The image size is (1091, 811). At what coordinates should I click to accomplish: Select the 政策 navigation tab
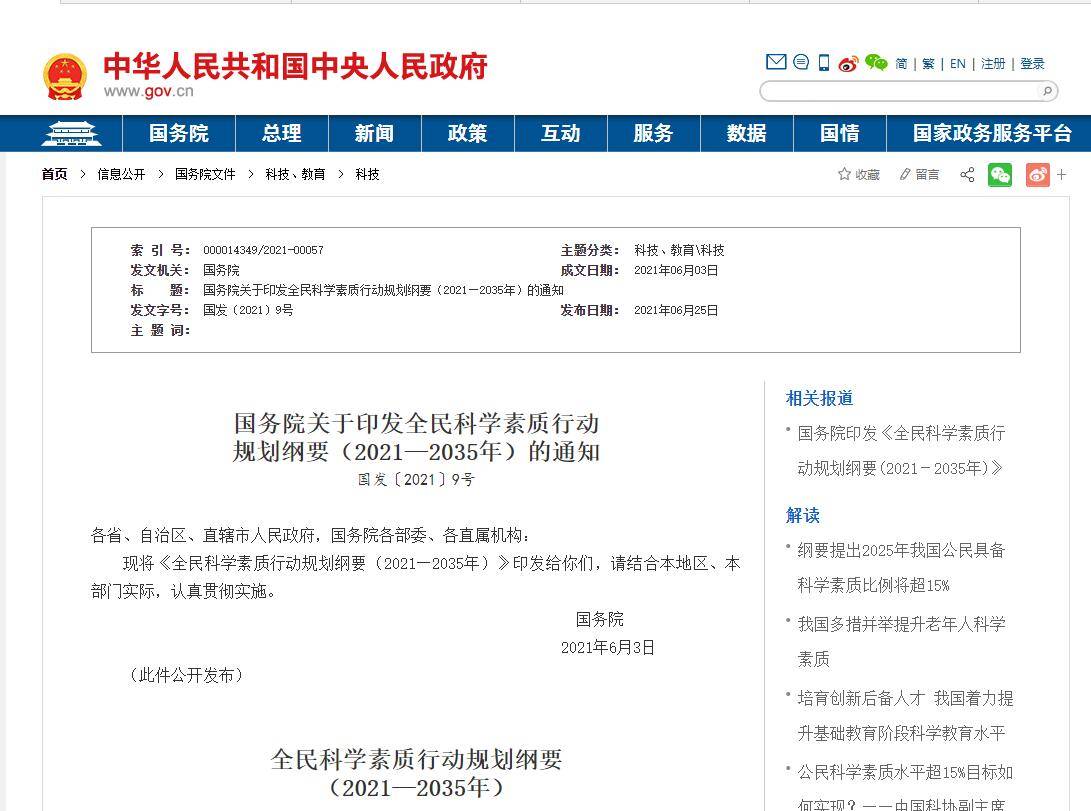[467, 133]
